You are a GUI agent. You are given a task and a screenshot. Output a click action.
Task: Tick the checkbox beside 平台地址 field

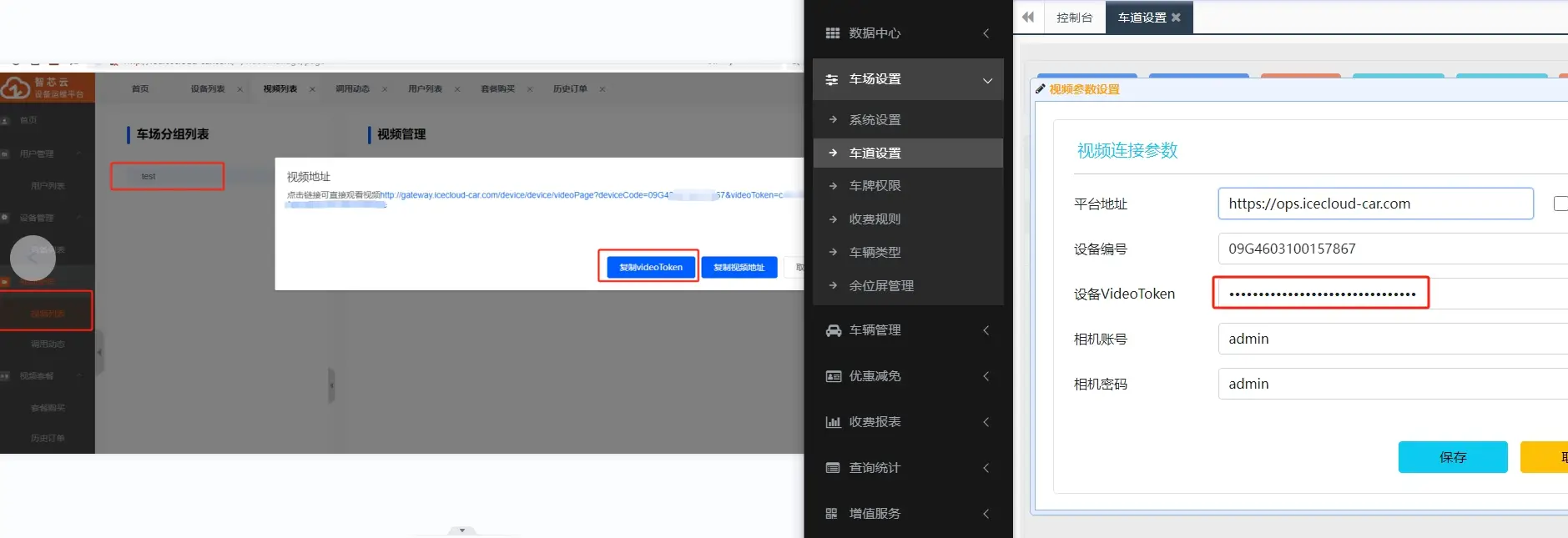[x=1560, y=204]
